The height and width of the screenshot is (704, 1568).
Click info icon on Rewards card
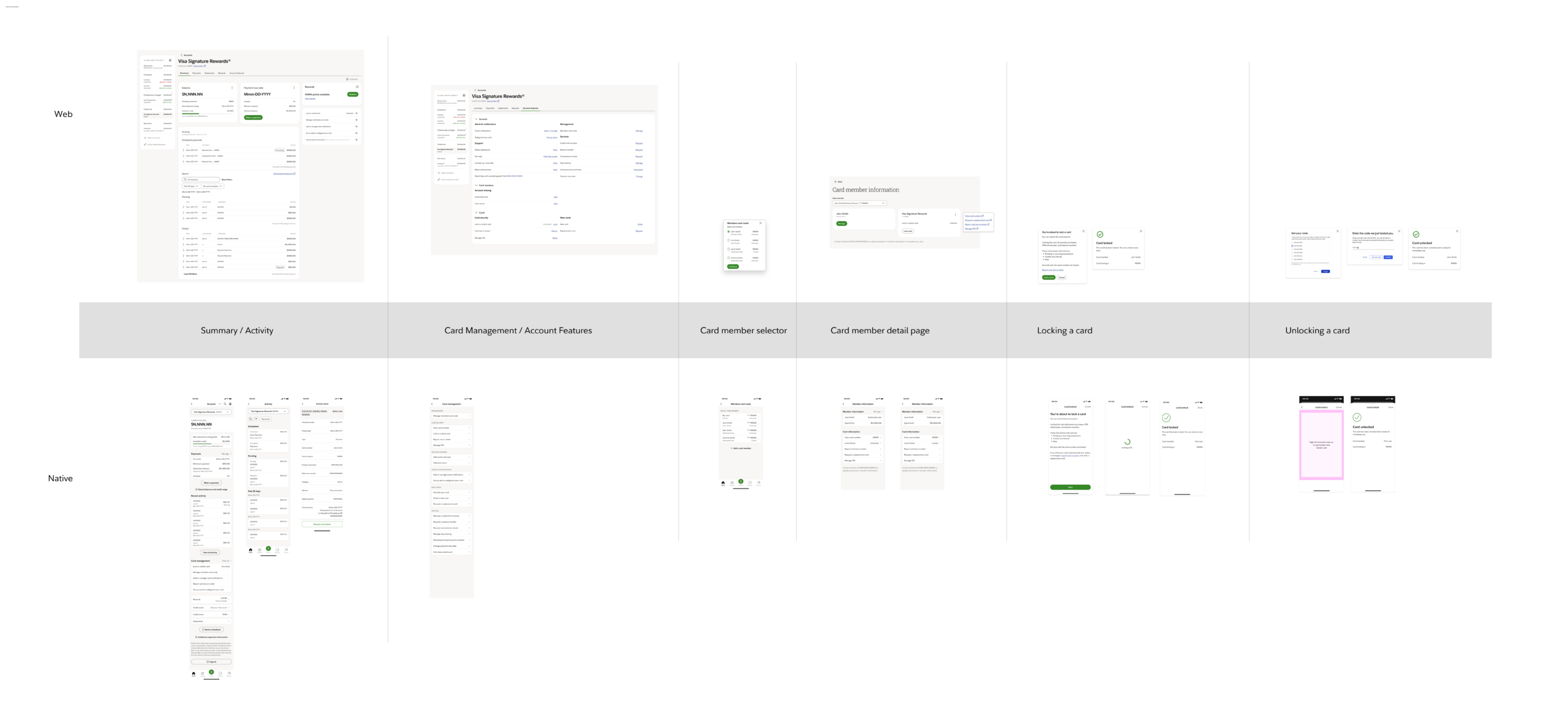[357, 87]
